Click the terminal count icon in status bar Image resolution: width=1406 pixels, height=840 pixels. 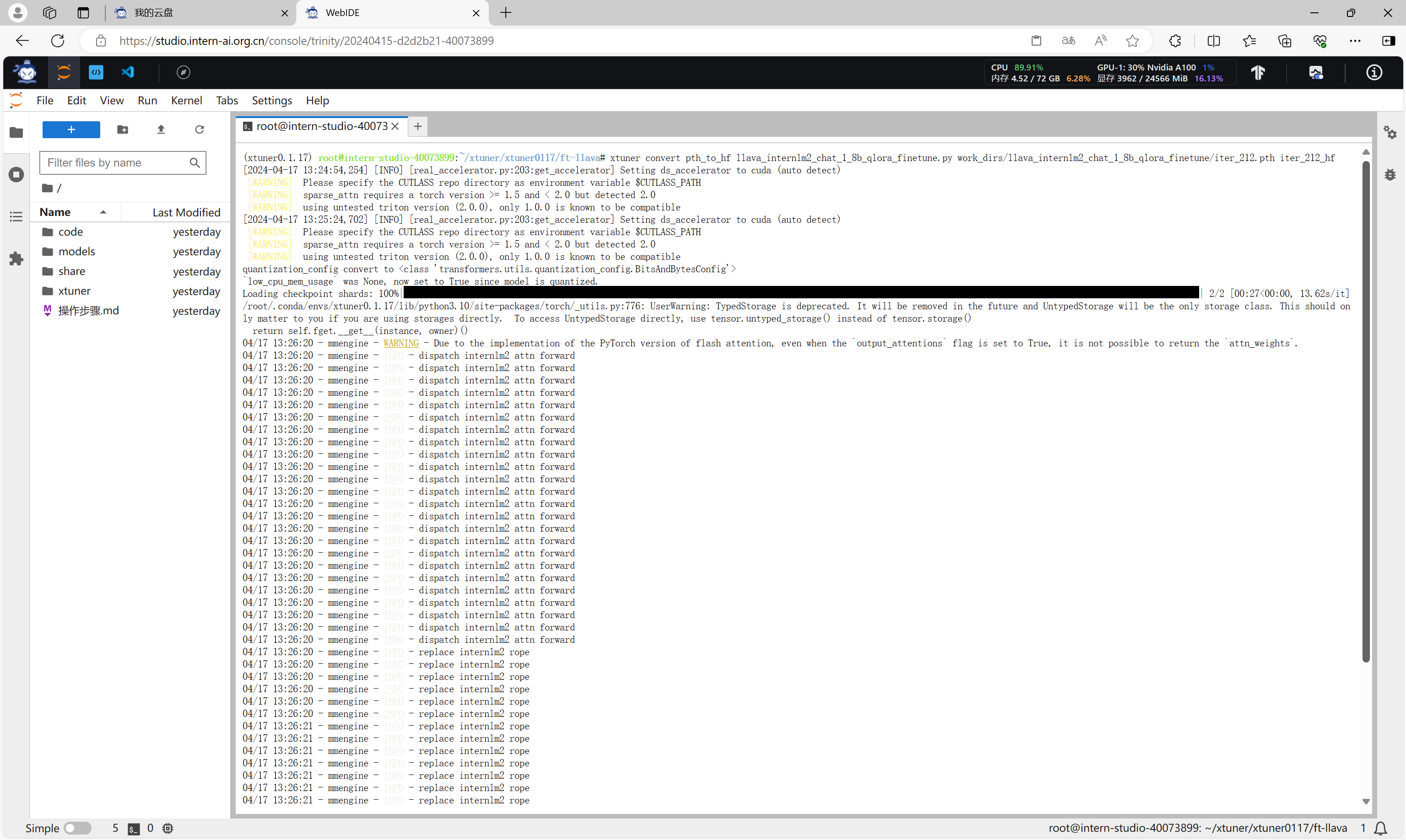134,829
